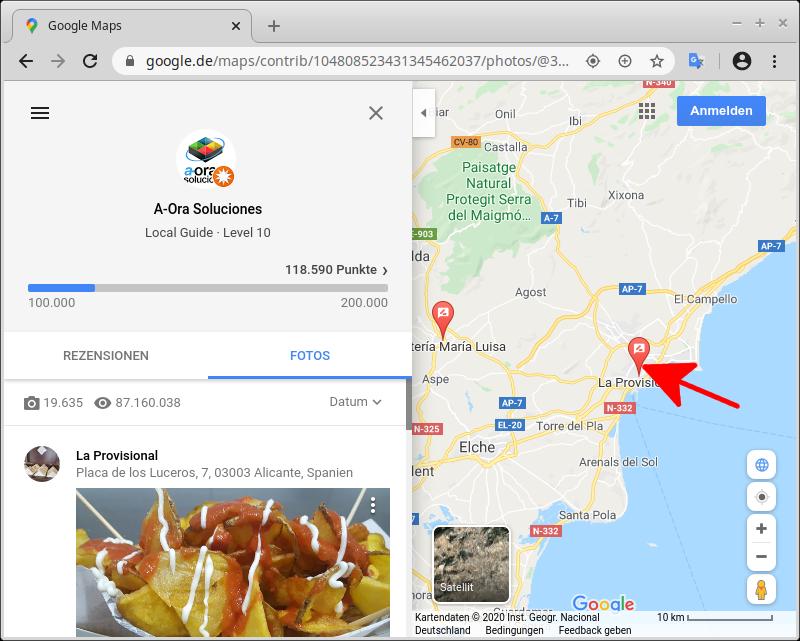Expand the 118.590 Punkte details
The width and height of the screenshot is (800, 641).
point(336,270)
